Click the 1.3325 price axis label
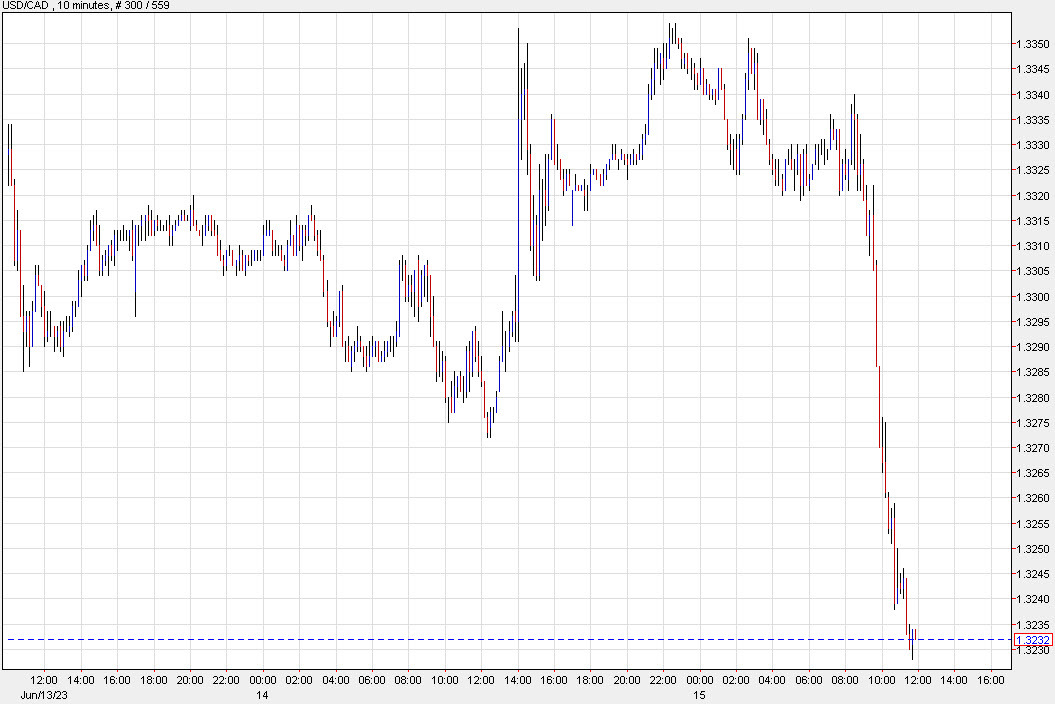The height and width of the screenshot is (704, 1055). click(x=1033, y=170)
